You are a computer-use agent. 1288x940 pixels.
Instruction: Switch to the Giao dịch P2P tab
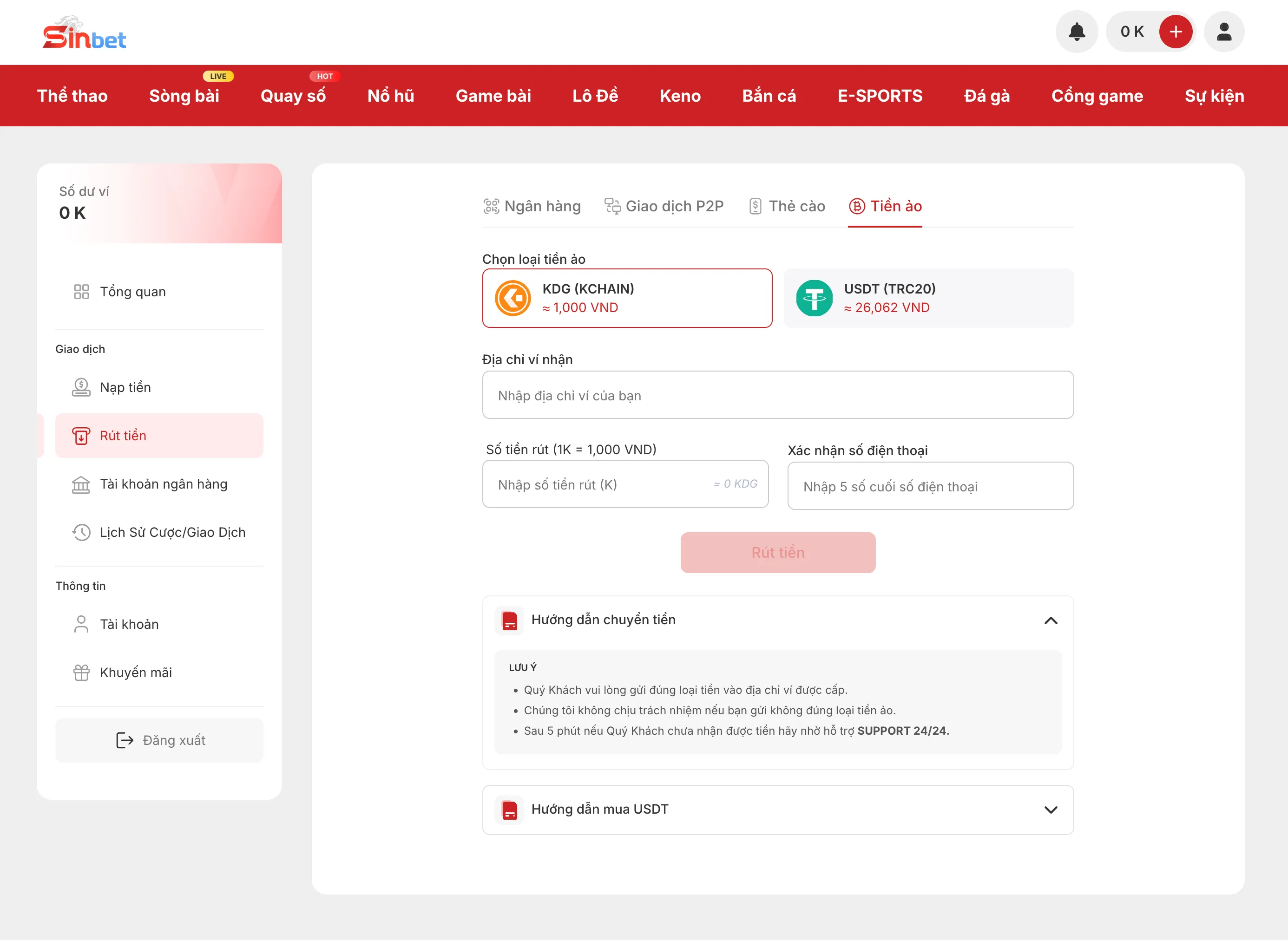(x=664, y=206)
